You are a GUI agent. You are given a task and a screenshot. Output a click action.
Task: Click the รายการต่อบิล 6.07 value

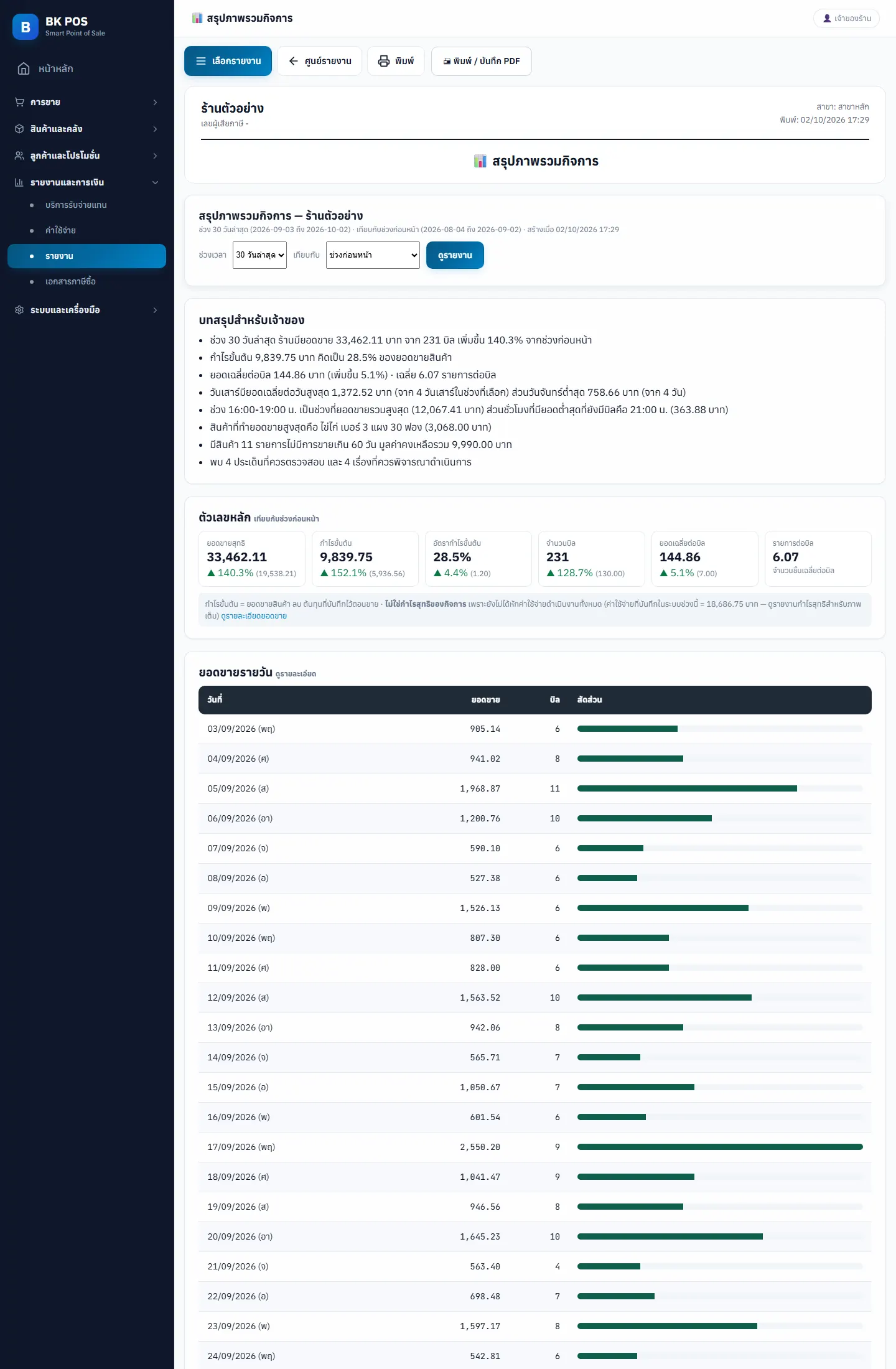tap(785, 557)
